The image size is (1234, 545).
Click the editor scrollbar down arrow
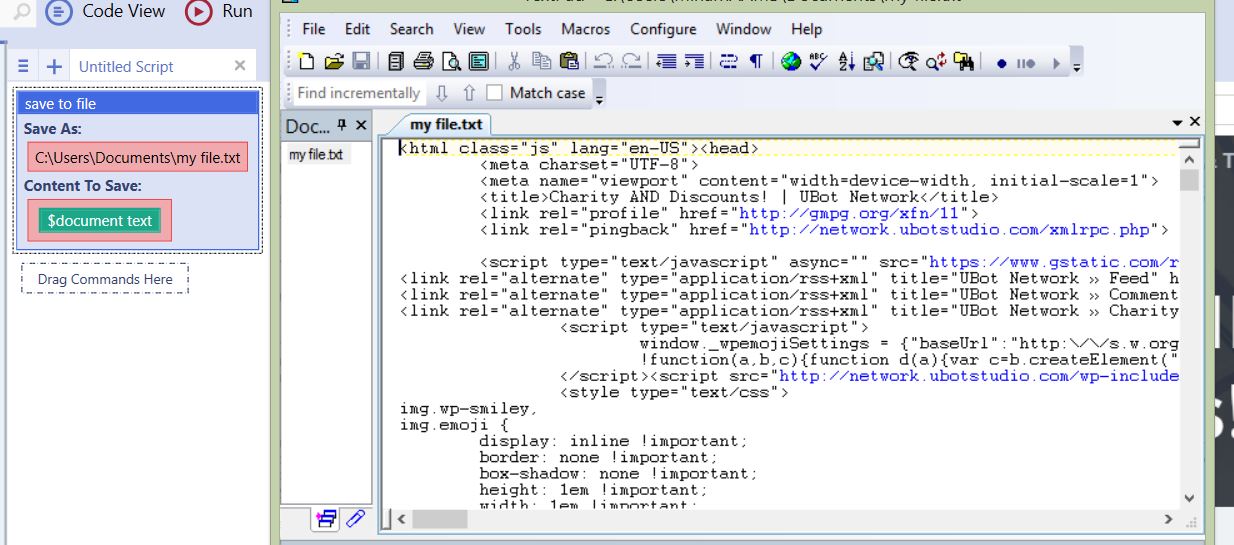[1189, 497]
